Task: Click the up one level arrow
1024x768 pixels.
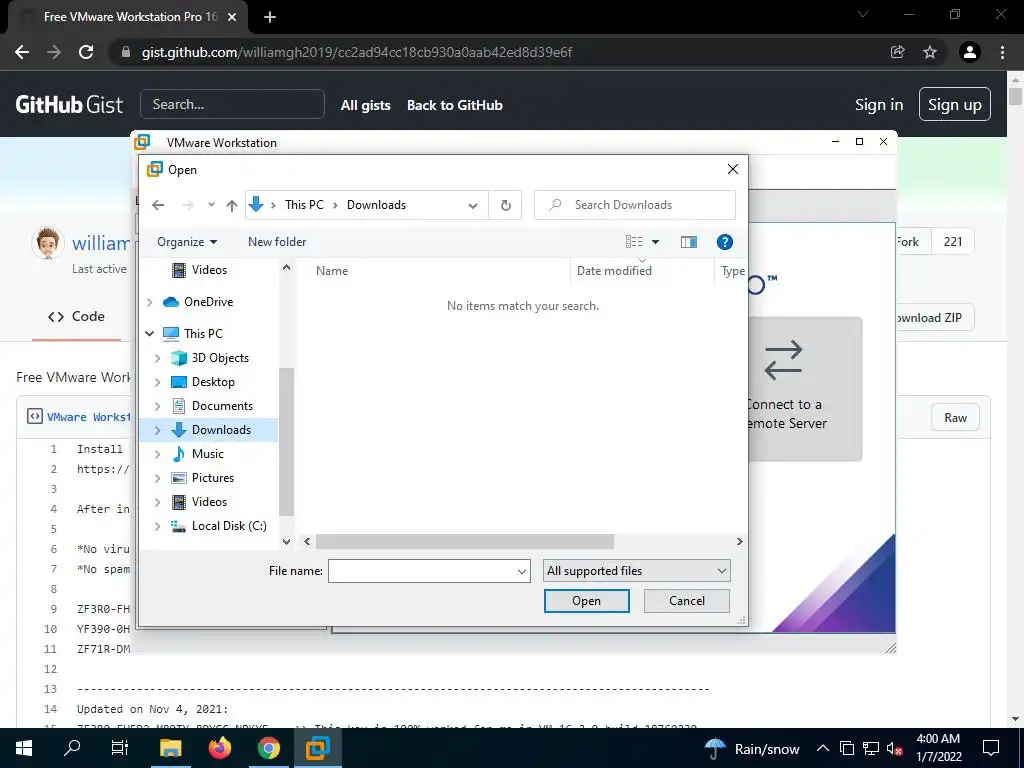Action: (232, 205)
